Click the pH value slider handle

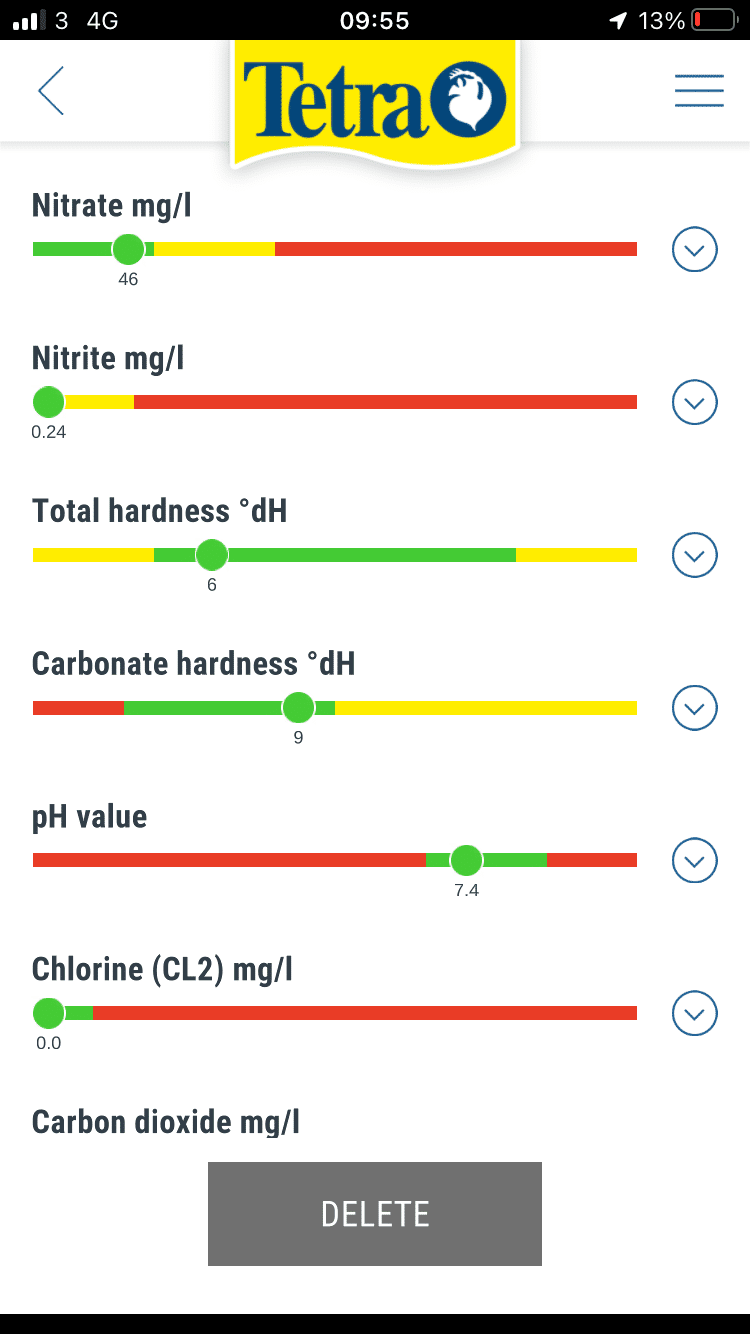pyautogui.click(x=466, y=860)
